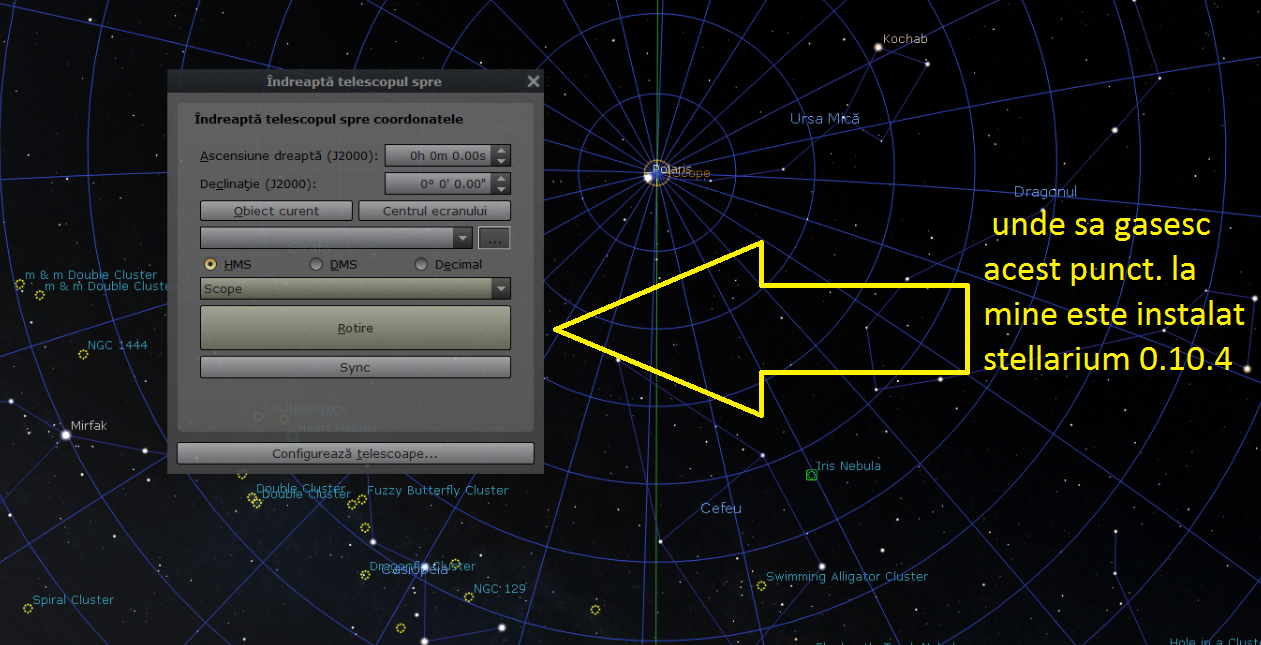Click the Centrul ecranului button
The image size is (1261, 645).
434,211
